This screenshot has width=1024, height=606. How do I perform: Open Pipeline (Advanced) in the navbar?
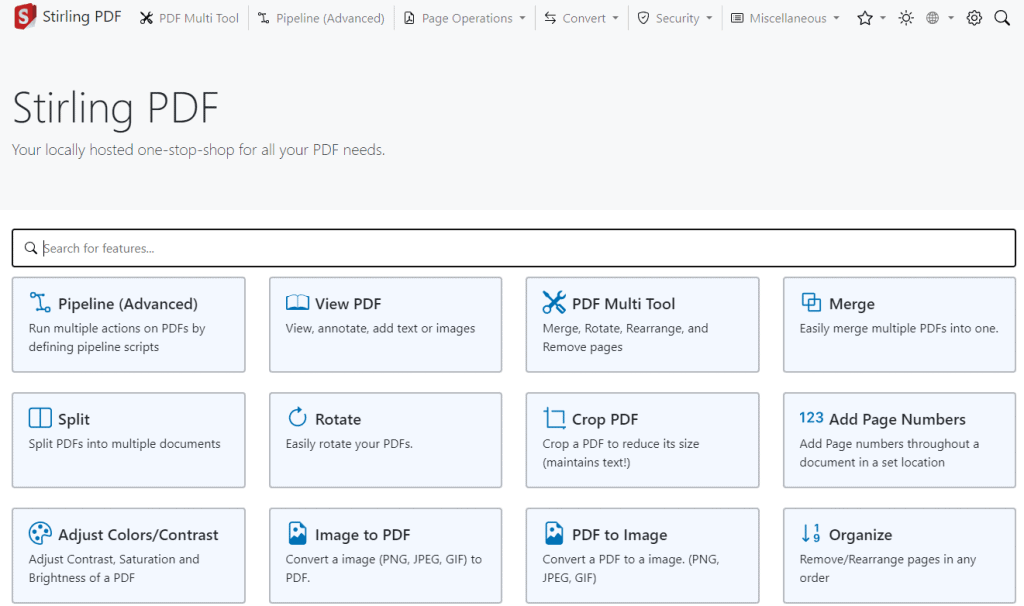(321, 18)
